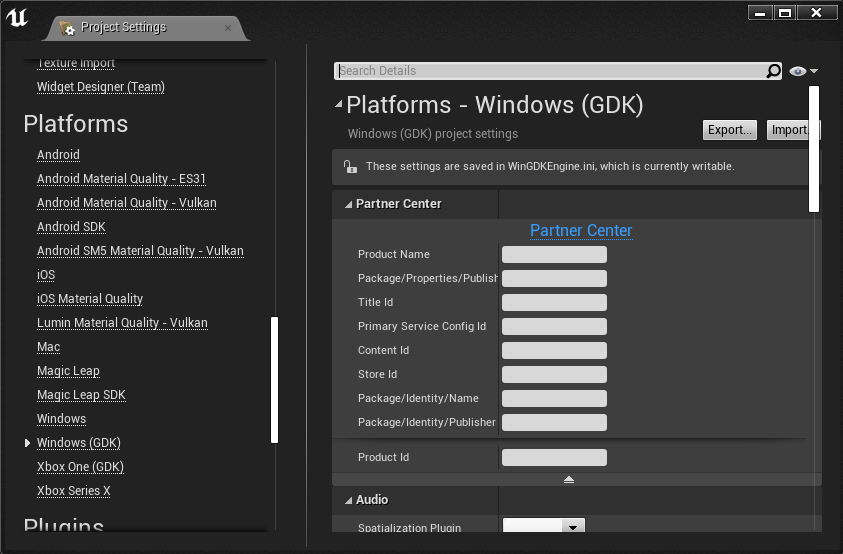Click the Windows (GDK) project settings subtitle
Image resolution: width=843 pixels, height=554 pixels.
tap(433, 134)
